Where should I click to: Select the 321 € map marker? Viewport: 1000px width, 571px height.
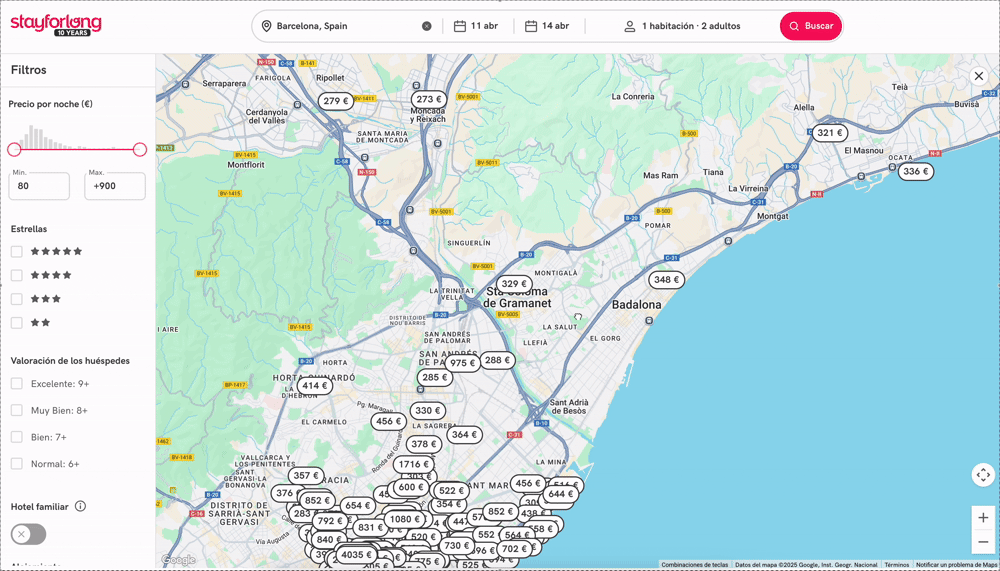829,133
